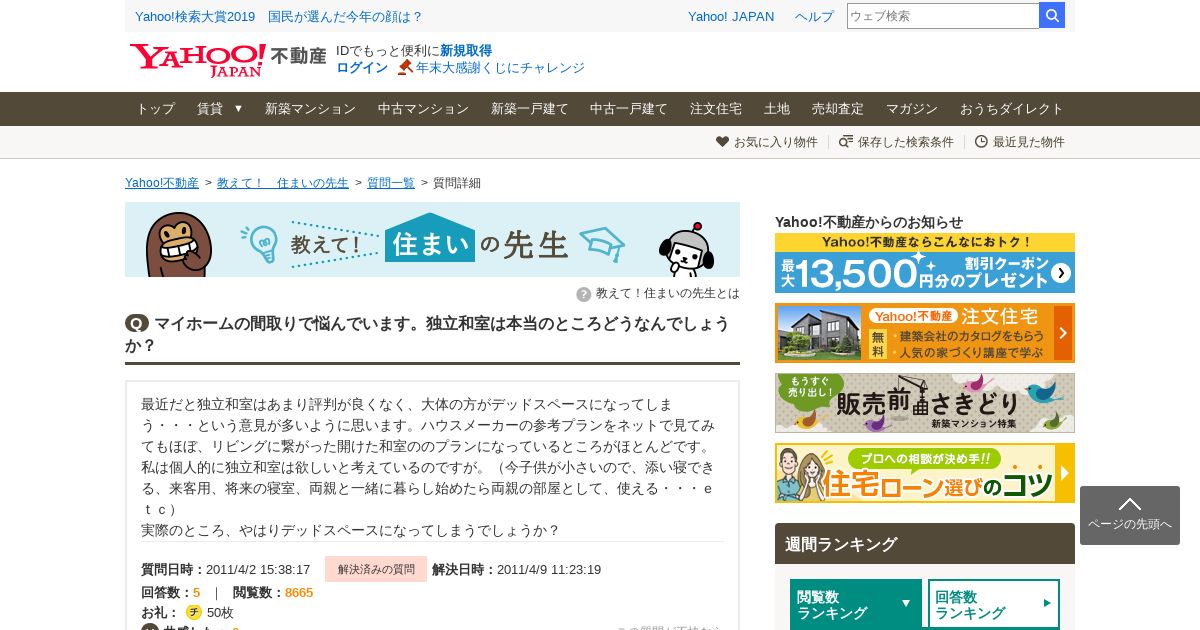
Task: Click the お気に入り物件 link text
Action: [776, 142]
